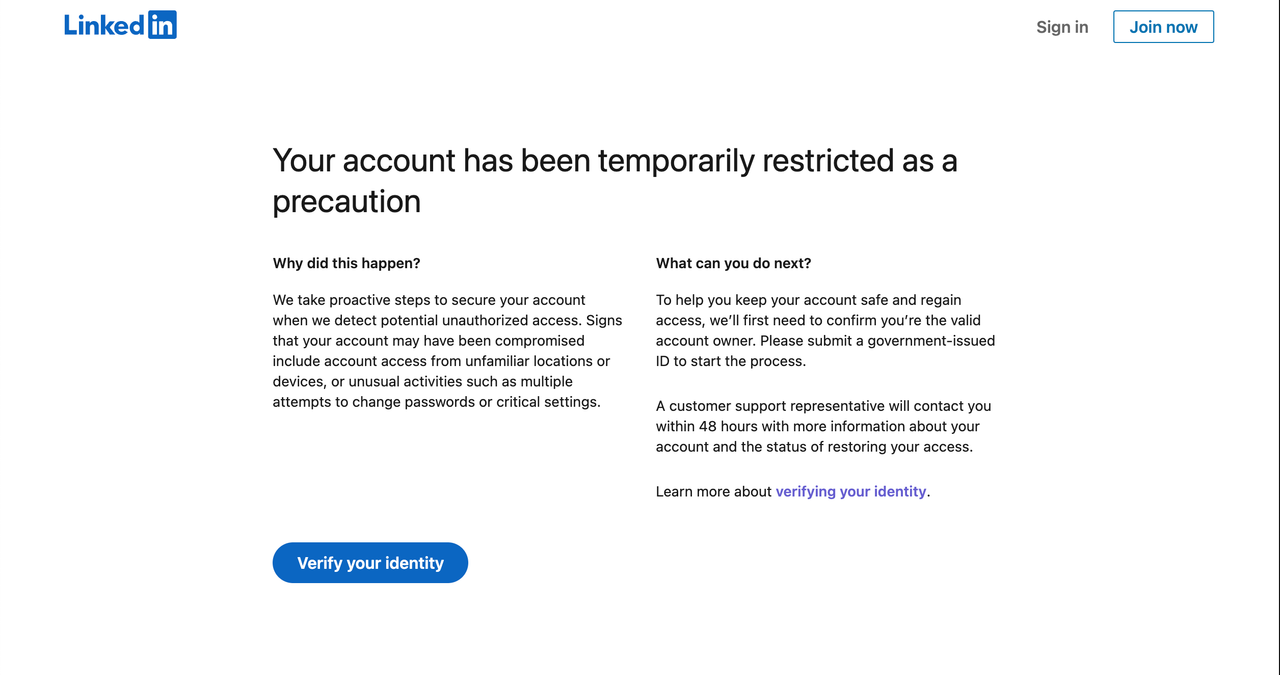The image size is (1280, 675).
Task: Click the word "precaution" in the headline
Action: (346, 201)
